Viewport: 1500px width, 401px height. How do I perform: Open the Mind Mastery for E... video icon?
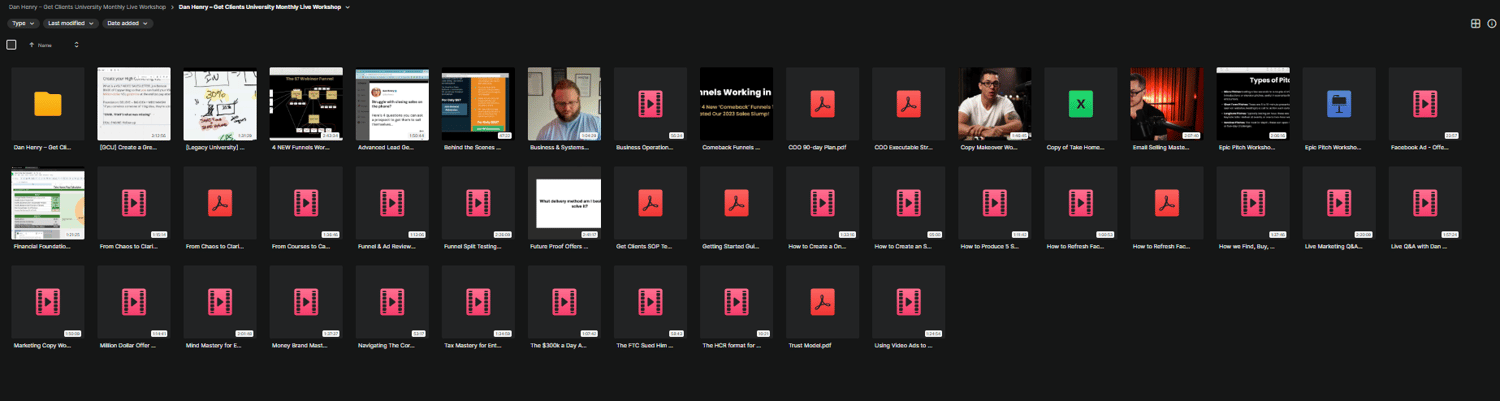[220, 301]
